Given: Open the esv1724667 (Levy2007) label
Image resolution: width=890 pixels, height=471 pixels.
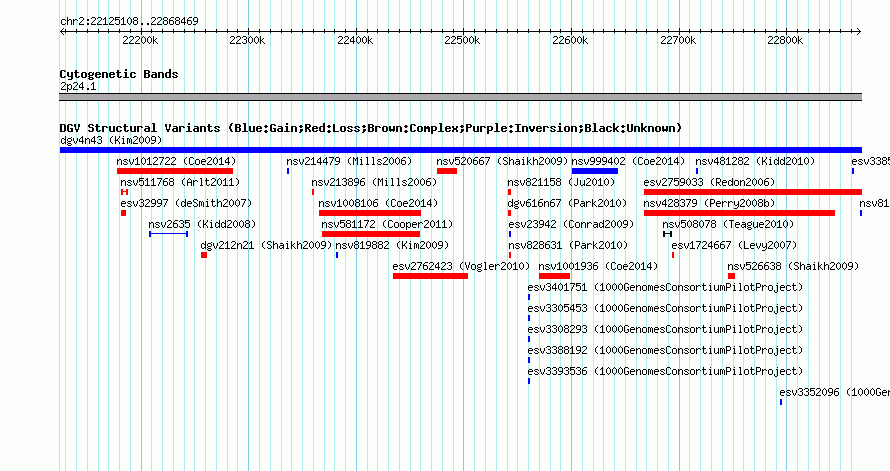Looking at the screenshot, I should coord(734,245).
